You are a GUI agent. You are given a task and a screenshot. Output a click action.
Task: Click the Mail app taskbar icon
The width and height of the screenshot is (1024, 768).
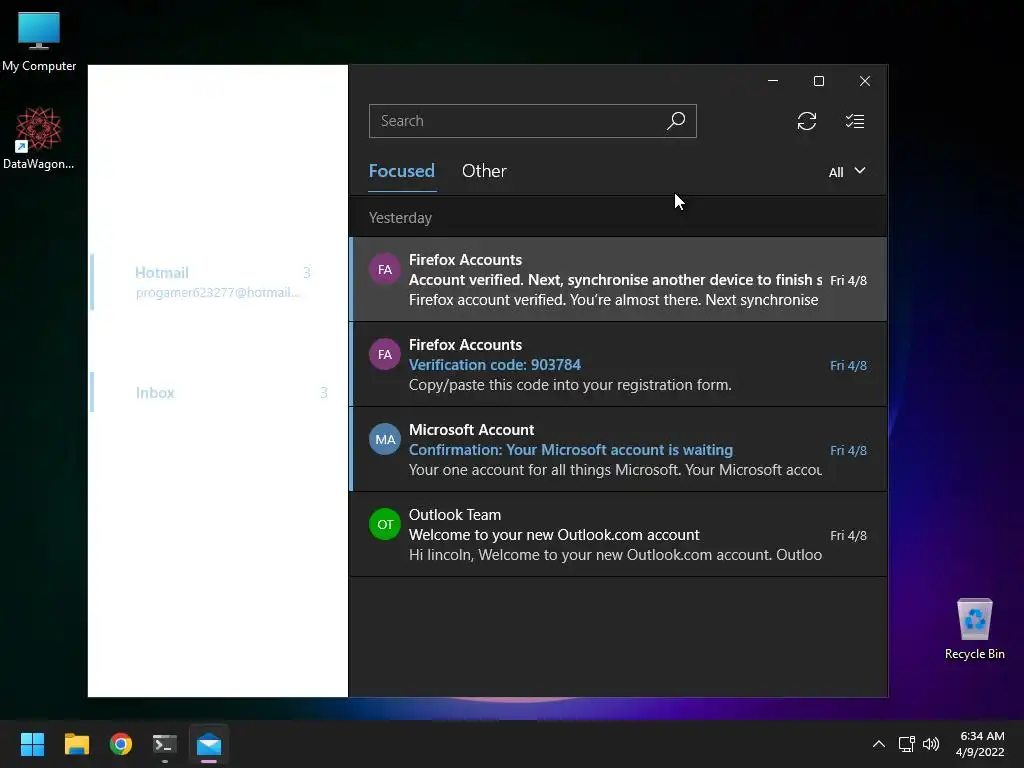(209, 744)
